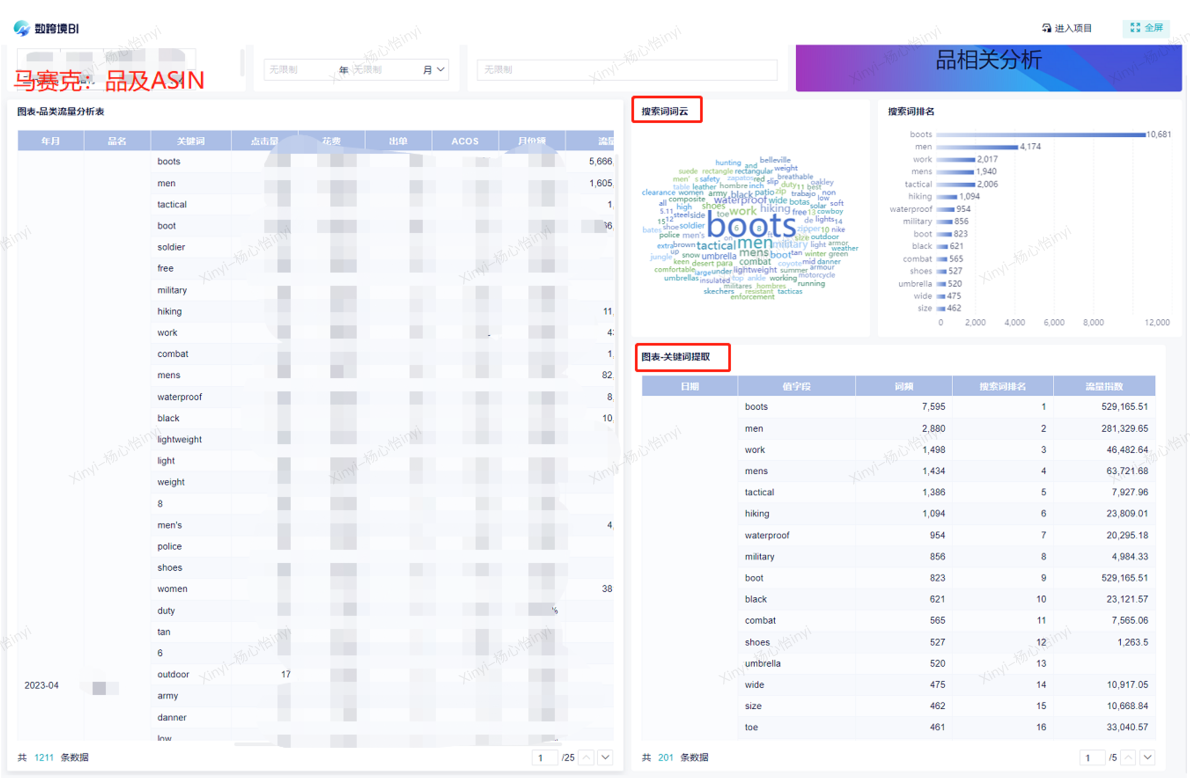The height and width of the screenshot is (778, 1190).
Task: Go to previous page of keyword extraction table
Action: pos(1129,758)
